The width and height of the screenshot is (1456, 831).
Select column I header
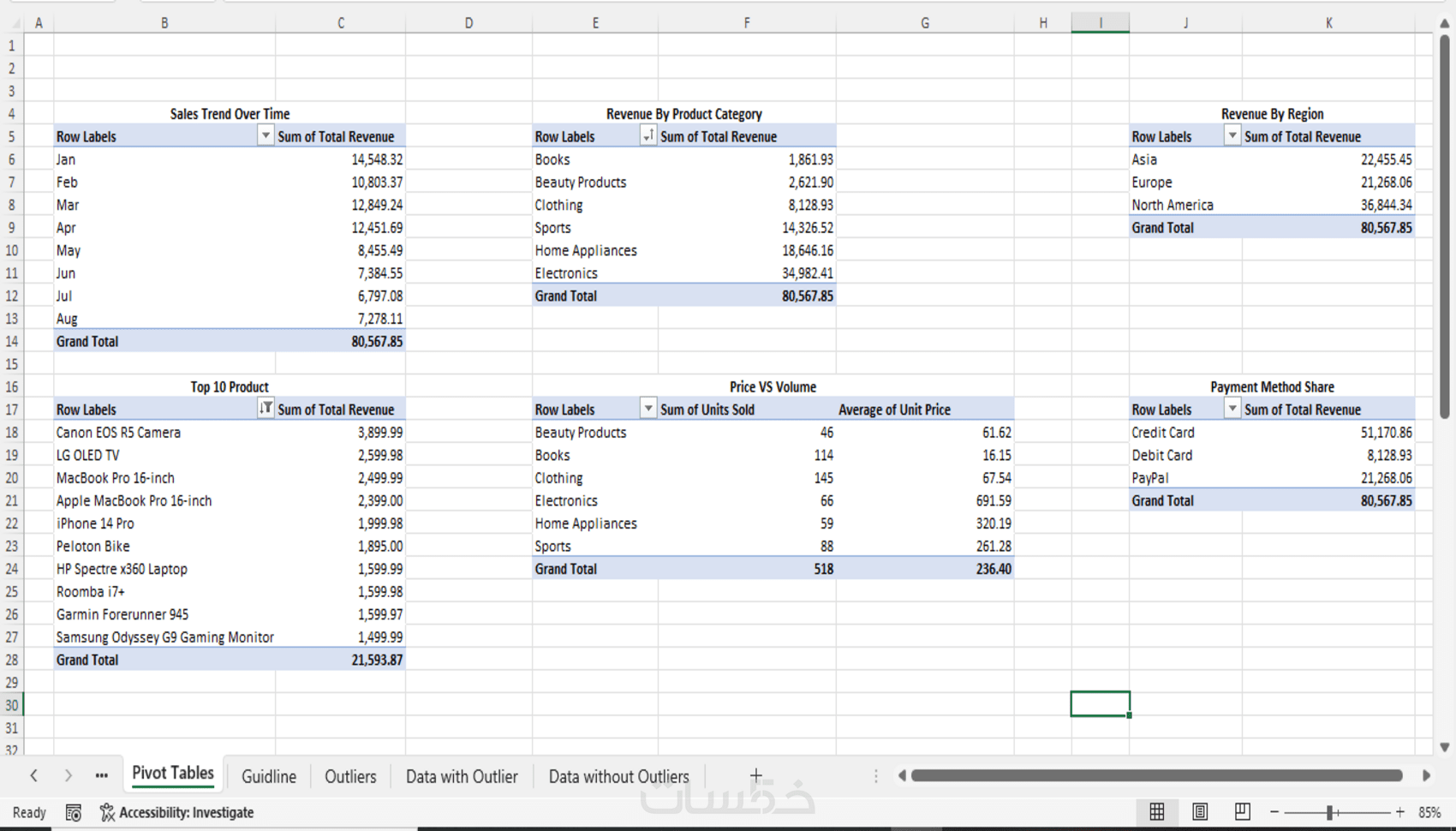point(1101,23)
